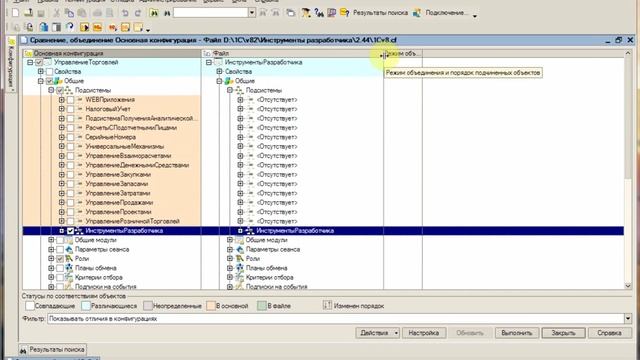This screenshot has width=640, height=360.
Task: Click the Выполнить button
Action: coord(517,333)
